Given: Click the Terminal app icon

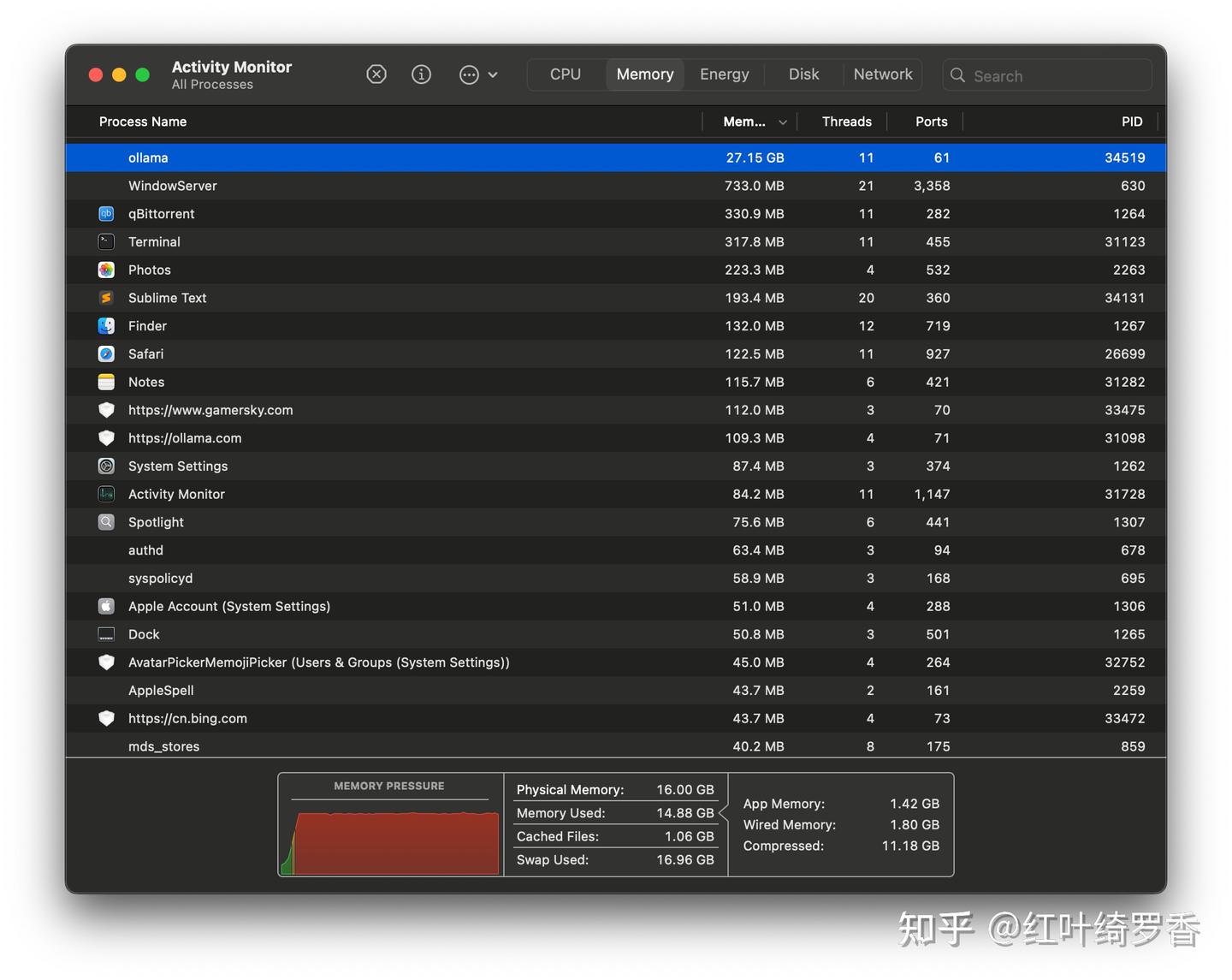Looking at the screenshot, I should pos(106,242).
